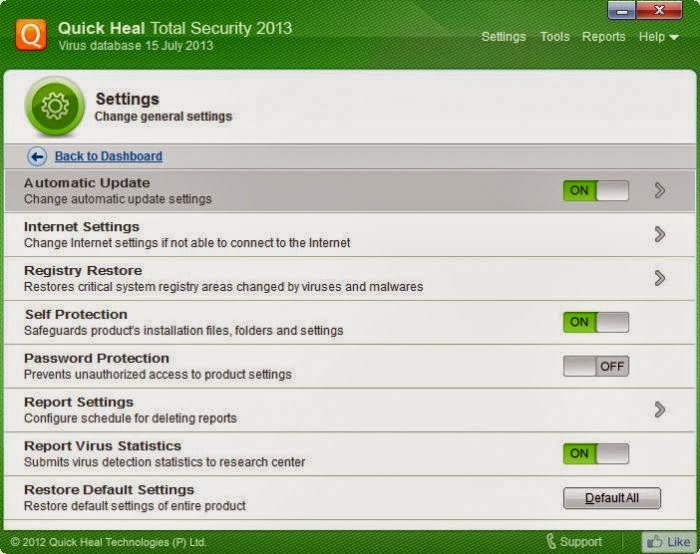Click the thumbs-up Like button
700x554 pixels.
pyautogui.click(x=668, y=542)
